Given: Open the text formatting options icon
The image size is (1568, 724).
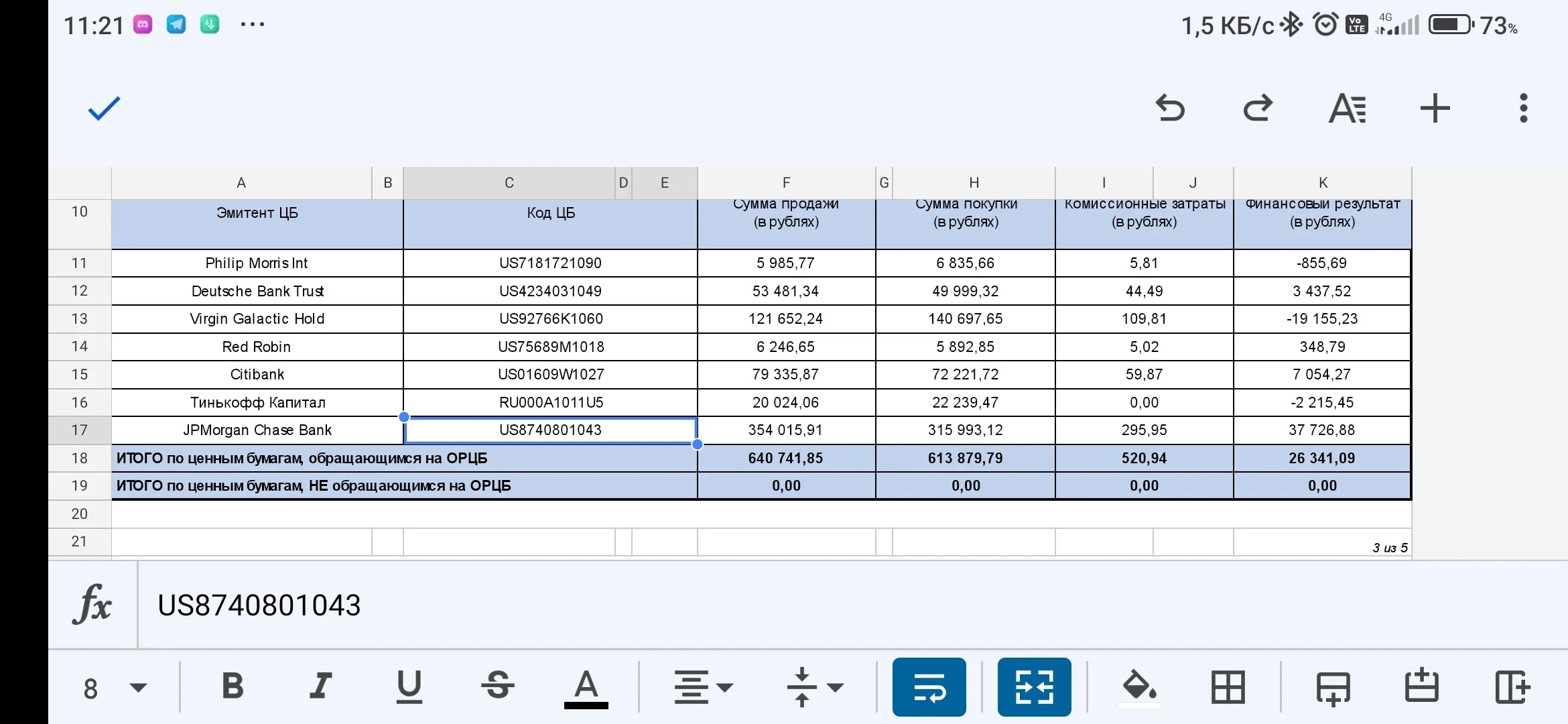Looking at the screenshot, I should (1347, 108).
